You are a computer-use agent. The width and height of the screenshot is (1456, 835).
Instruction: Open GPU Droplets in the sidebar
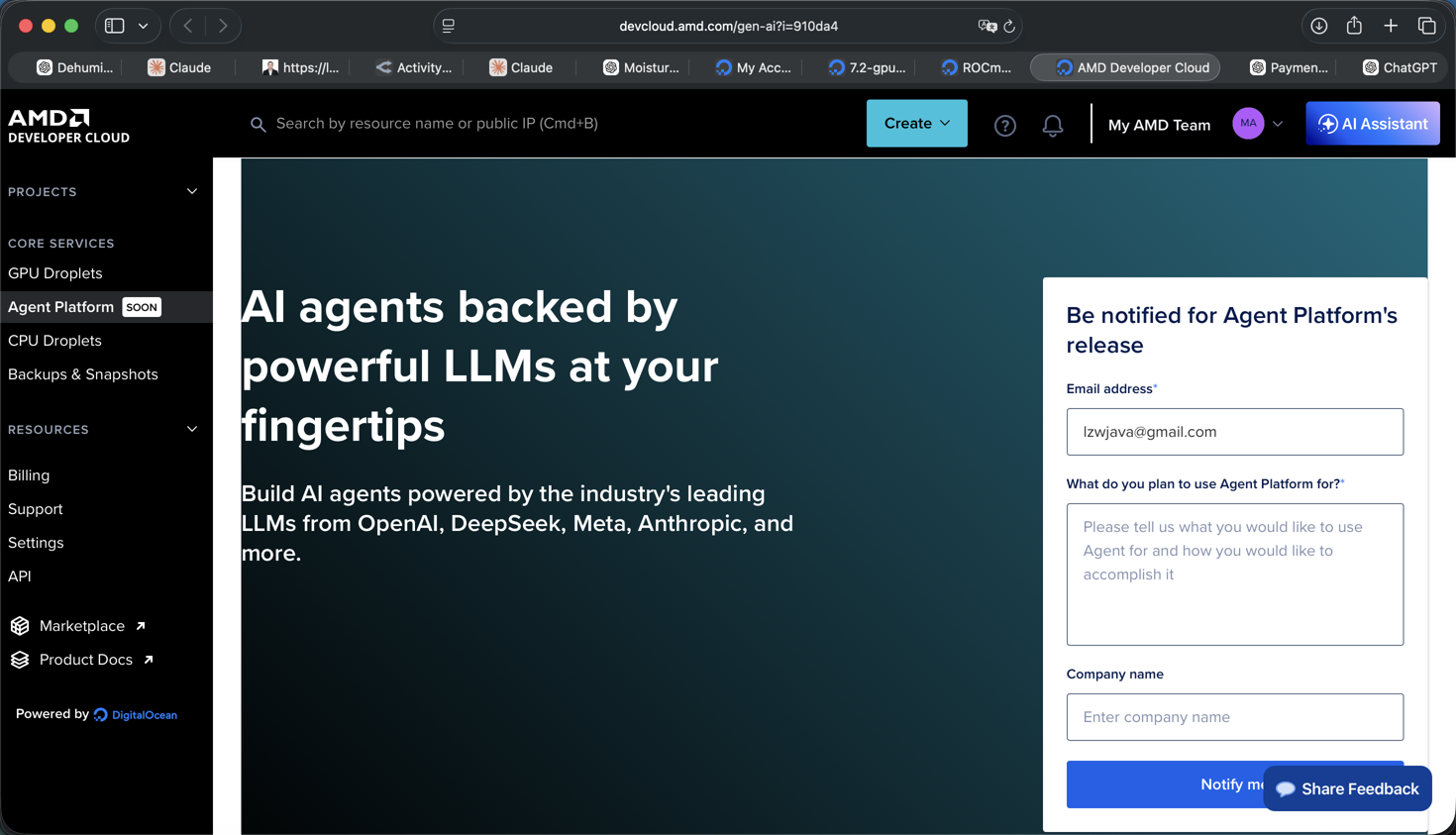coord(55,273)
